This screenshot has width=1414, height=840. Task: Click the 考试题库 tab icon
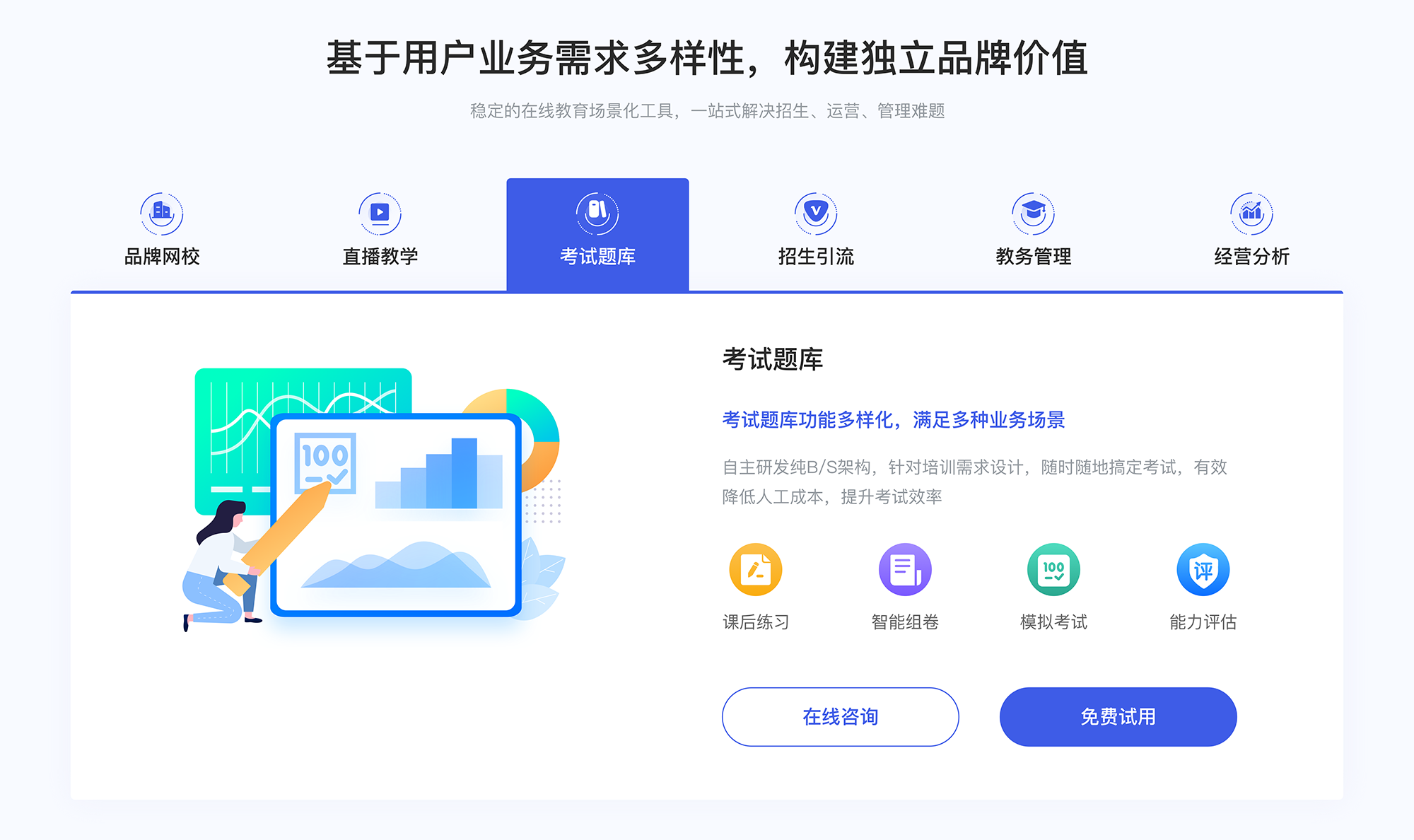point(596,211)
